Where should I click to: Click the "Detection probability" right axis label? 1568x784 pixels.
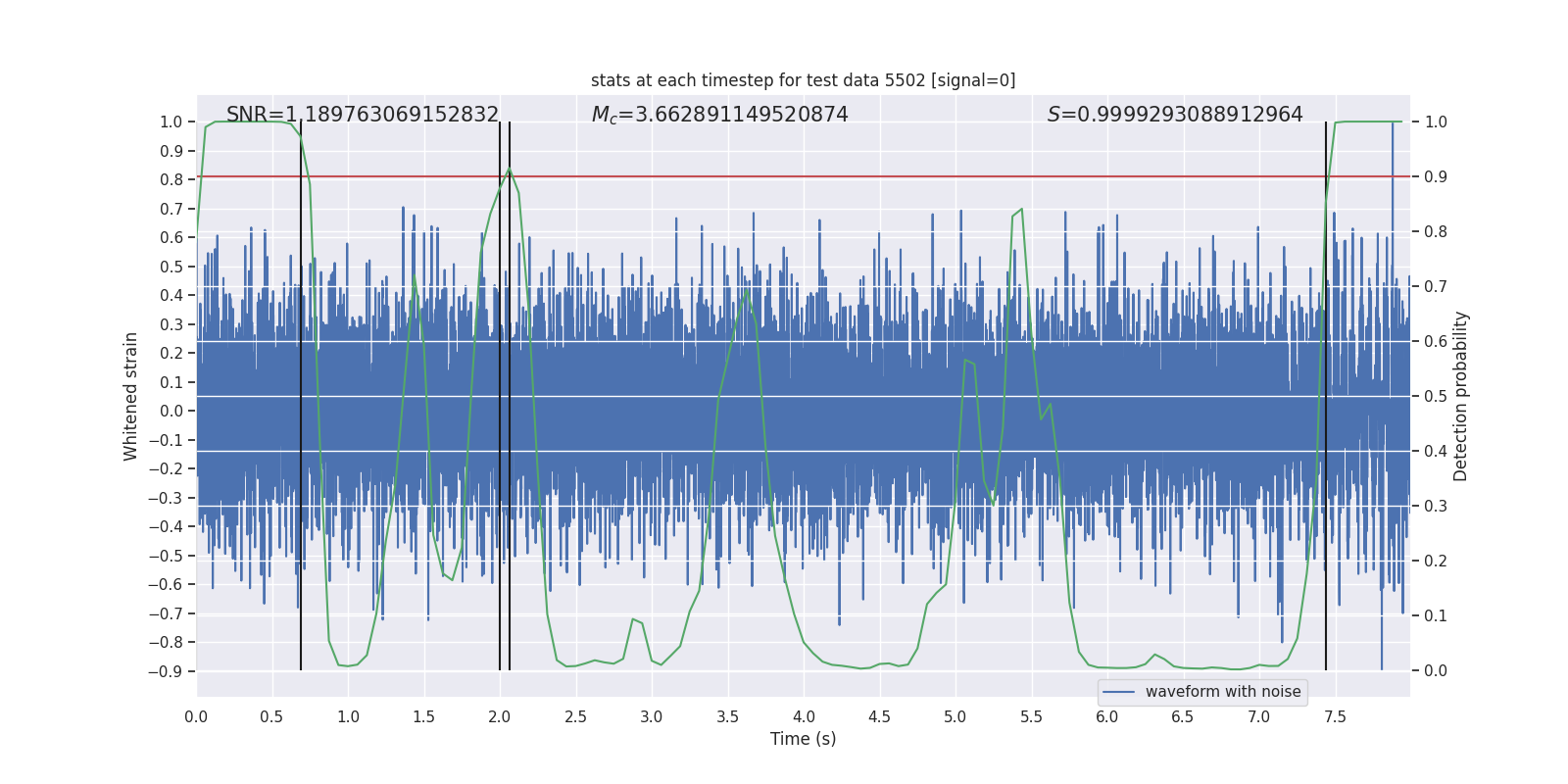(x=1461, y=396)
